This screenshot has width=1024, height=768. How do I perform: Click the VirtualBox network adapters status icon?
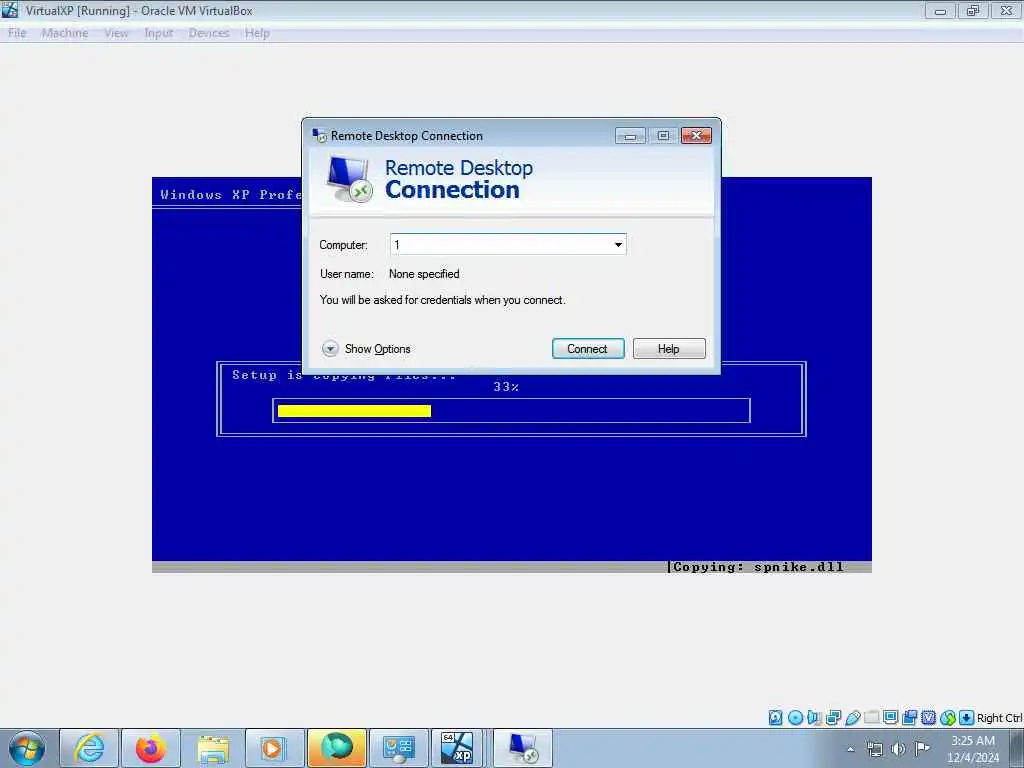[833, 718]
